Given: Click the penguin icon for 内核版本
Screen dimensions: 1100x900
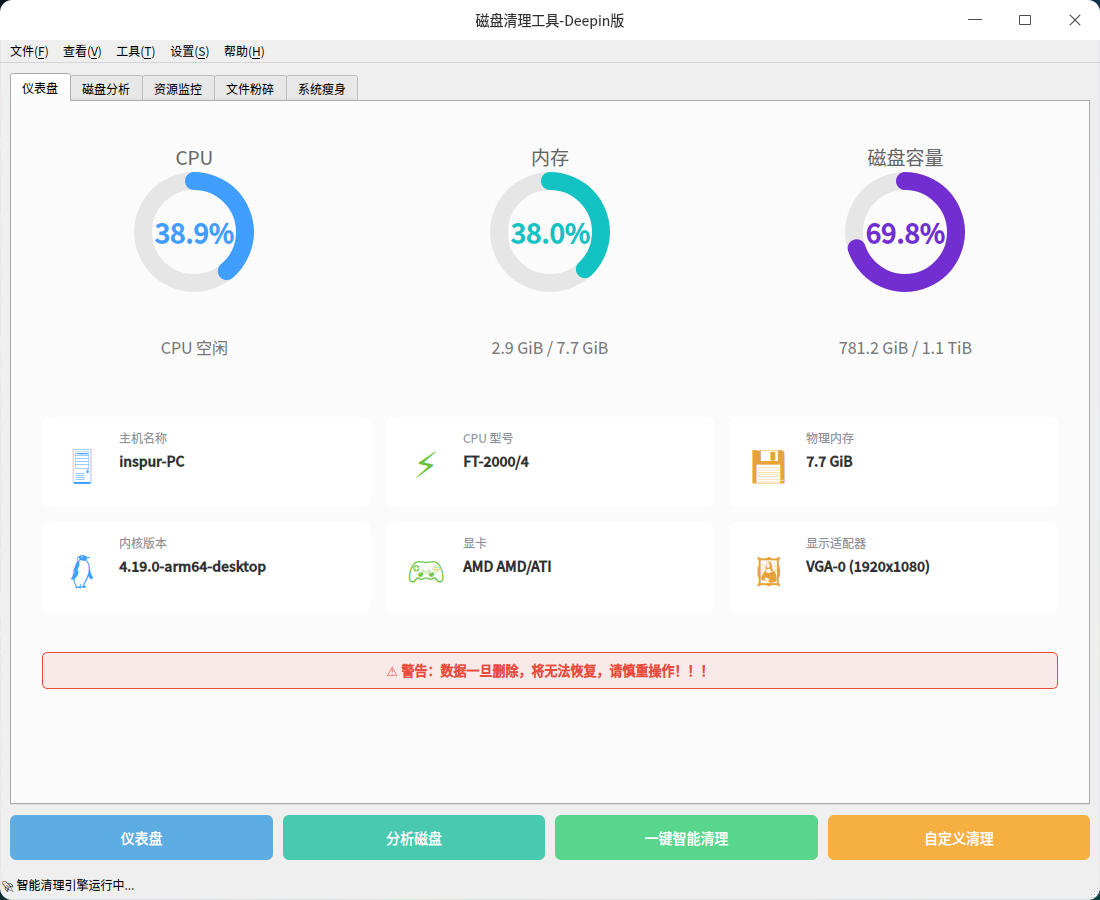Looking at the screenshot, I should (82, 571).
